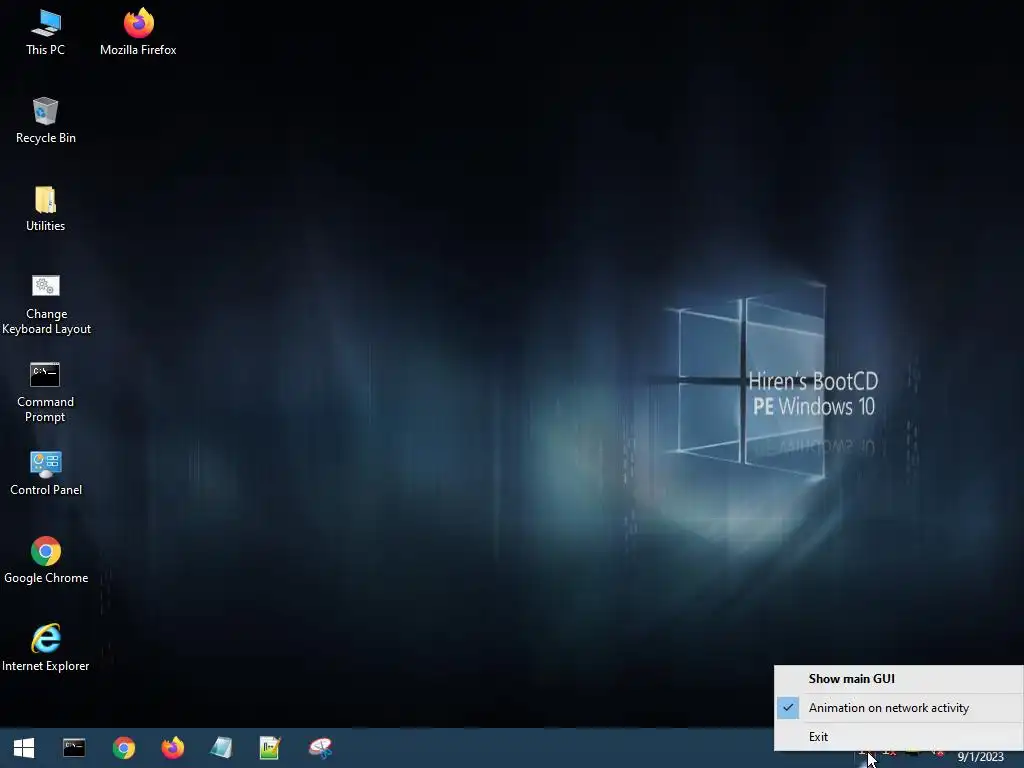Launch Chrome from the taskbar
Viewport: 1024px width, 768px height.
pyautogui.click(x=123, y=748)
